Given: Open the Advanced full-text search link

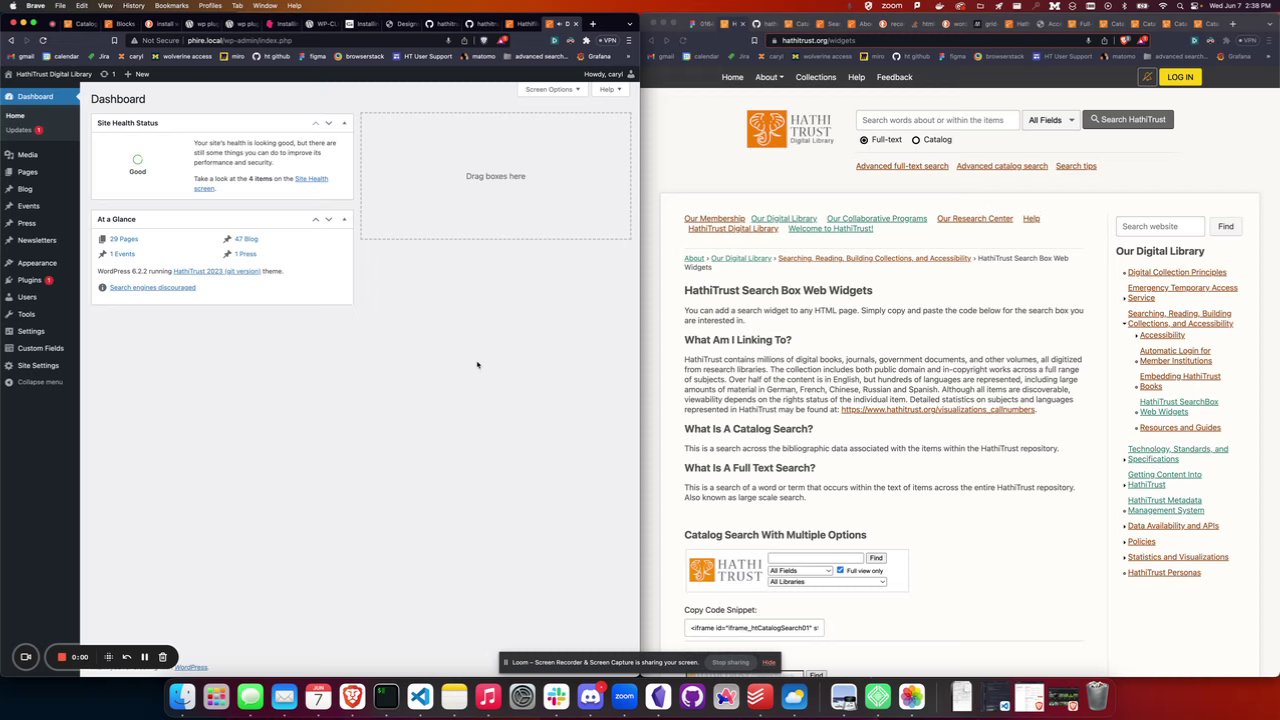Looking at the screenshot, I should coord(902,166).
